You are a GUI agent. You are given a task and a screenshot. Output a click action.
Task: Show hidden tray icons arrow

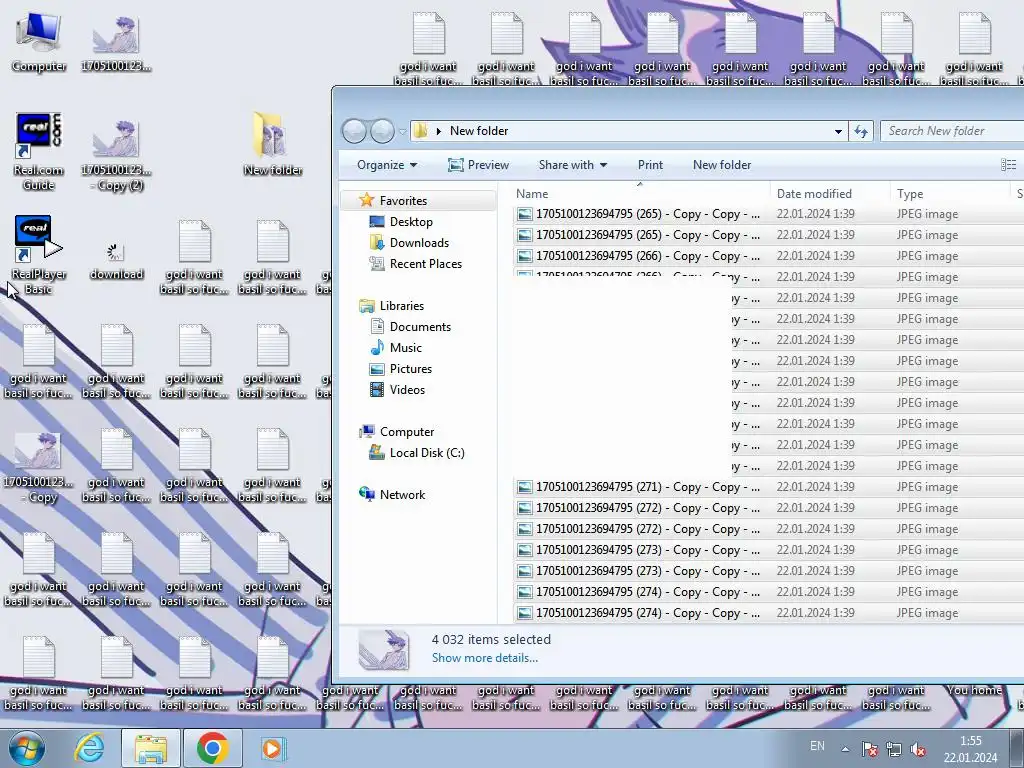tap(845, 749)
